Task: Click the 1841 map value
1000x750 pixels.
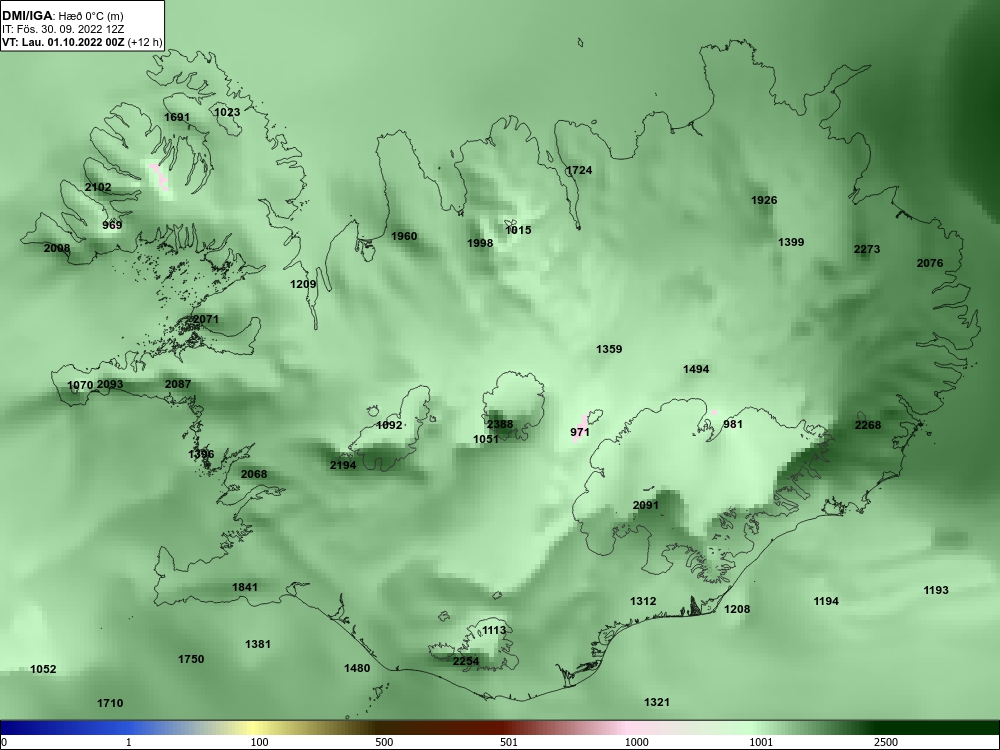Action: [245, 587]
